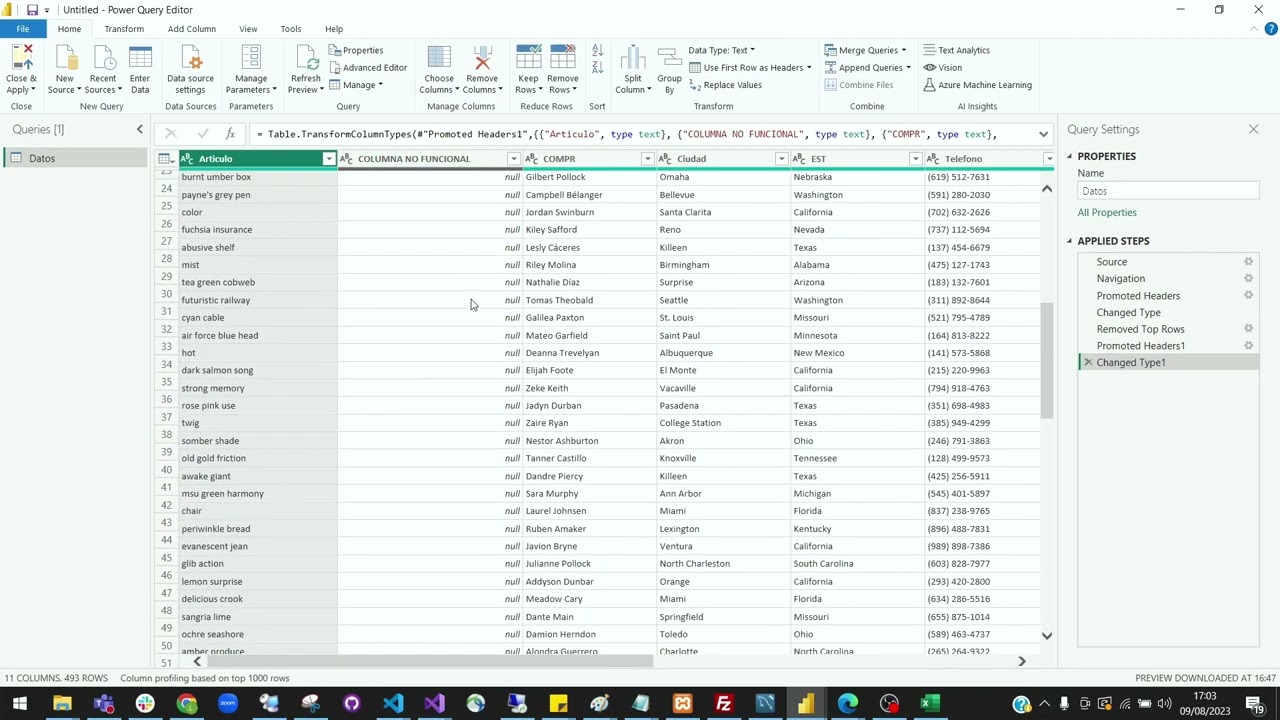Viewport: 1280px width, 720px height.
Task: Open the Append Queries dropdown
Action: point(868,68)
